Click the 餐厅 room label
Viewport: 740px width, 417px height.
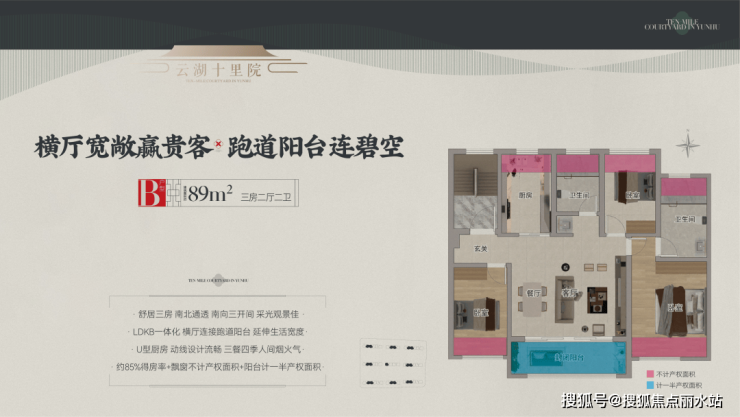click(x=533, y=293)
